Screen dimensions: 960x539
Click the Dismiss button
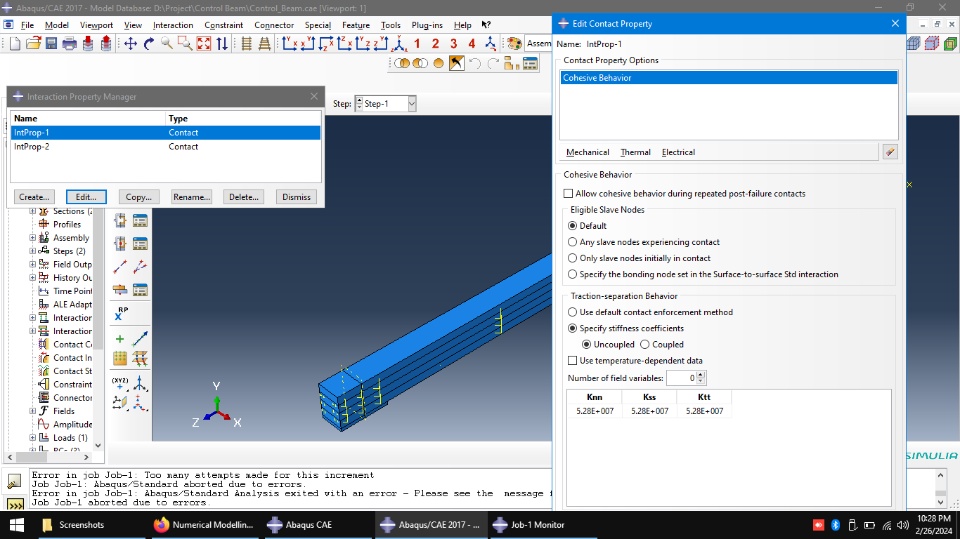[296, 197]
